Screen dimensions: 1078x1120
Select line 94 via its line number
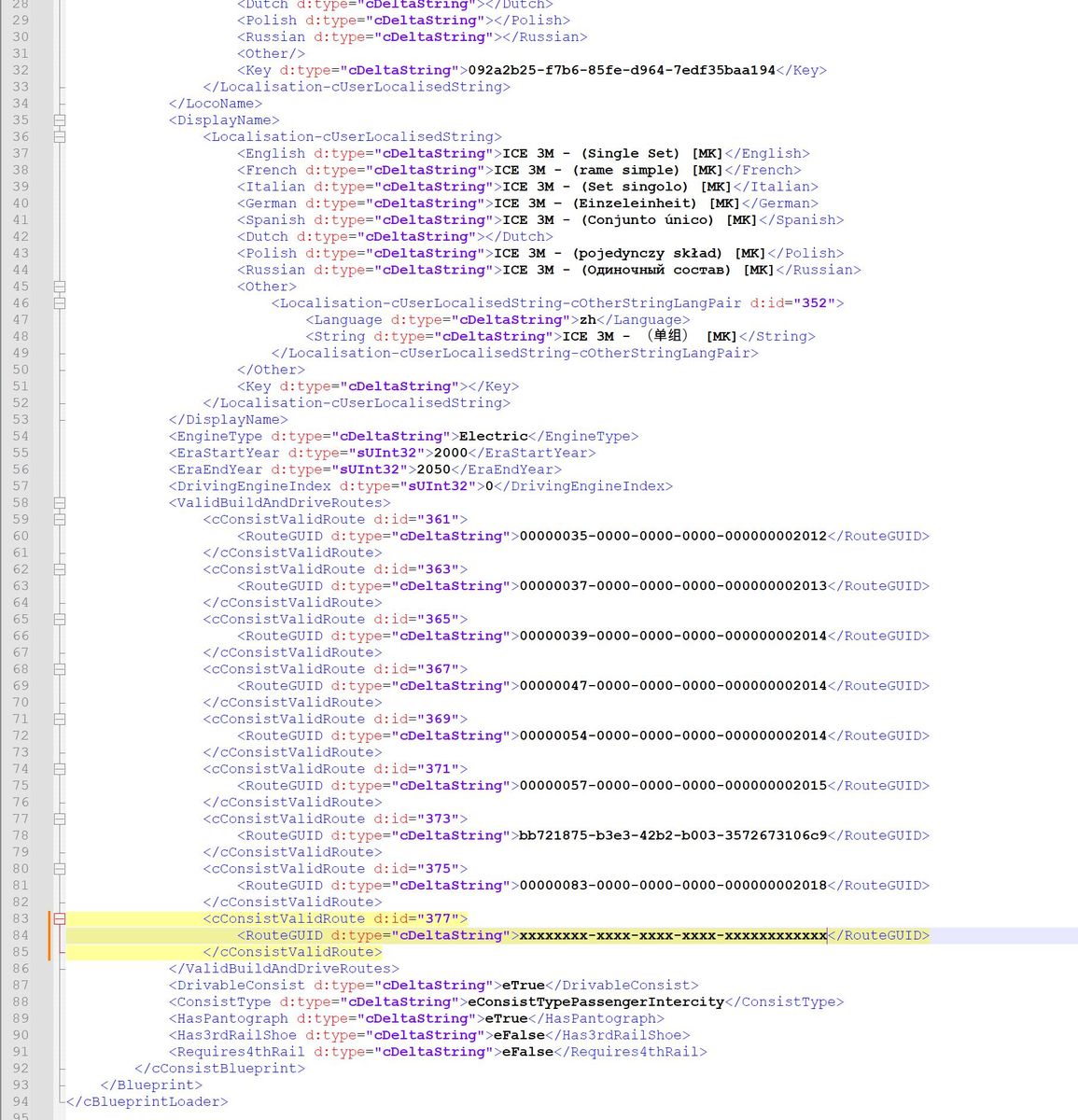(21, 1102)
